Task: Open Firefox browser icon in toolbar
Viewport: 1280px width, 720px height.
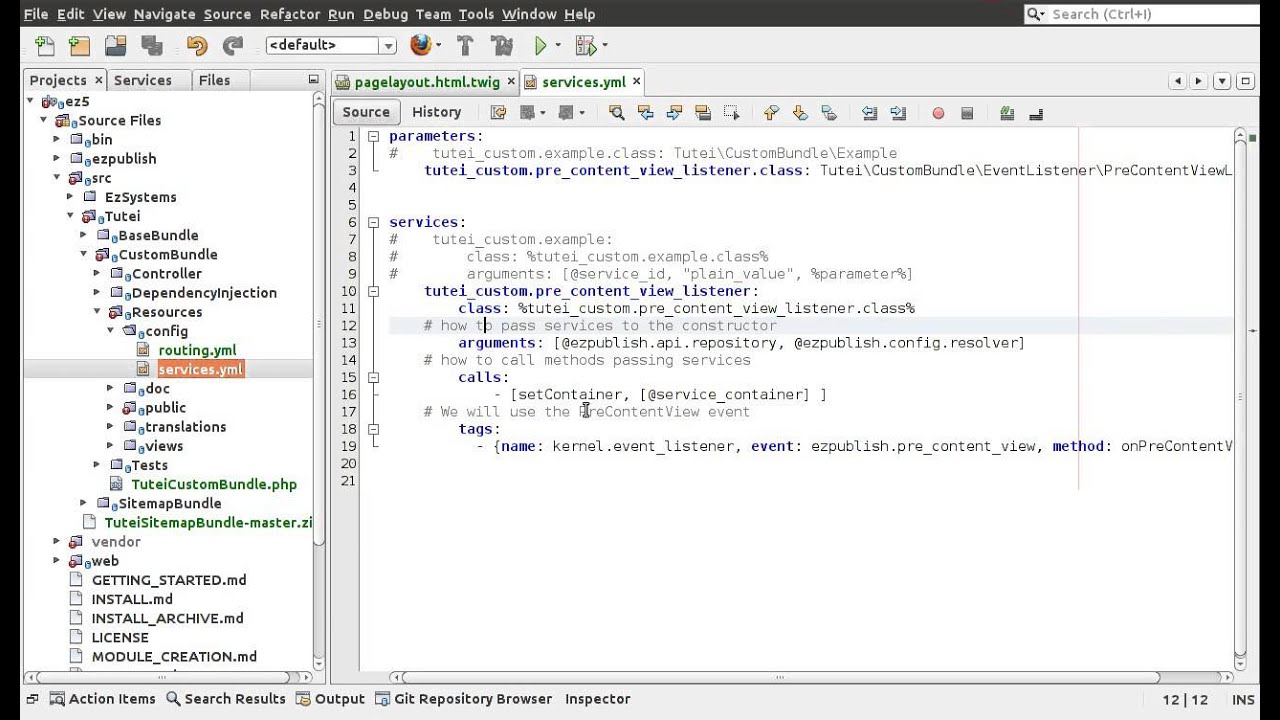Action: [x=421, y=45]
